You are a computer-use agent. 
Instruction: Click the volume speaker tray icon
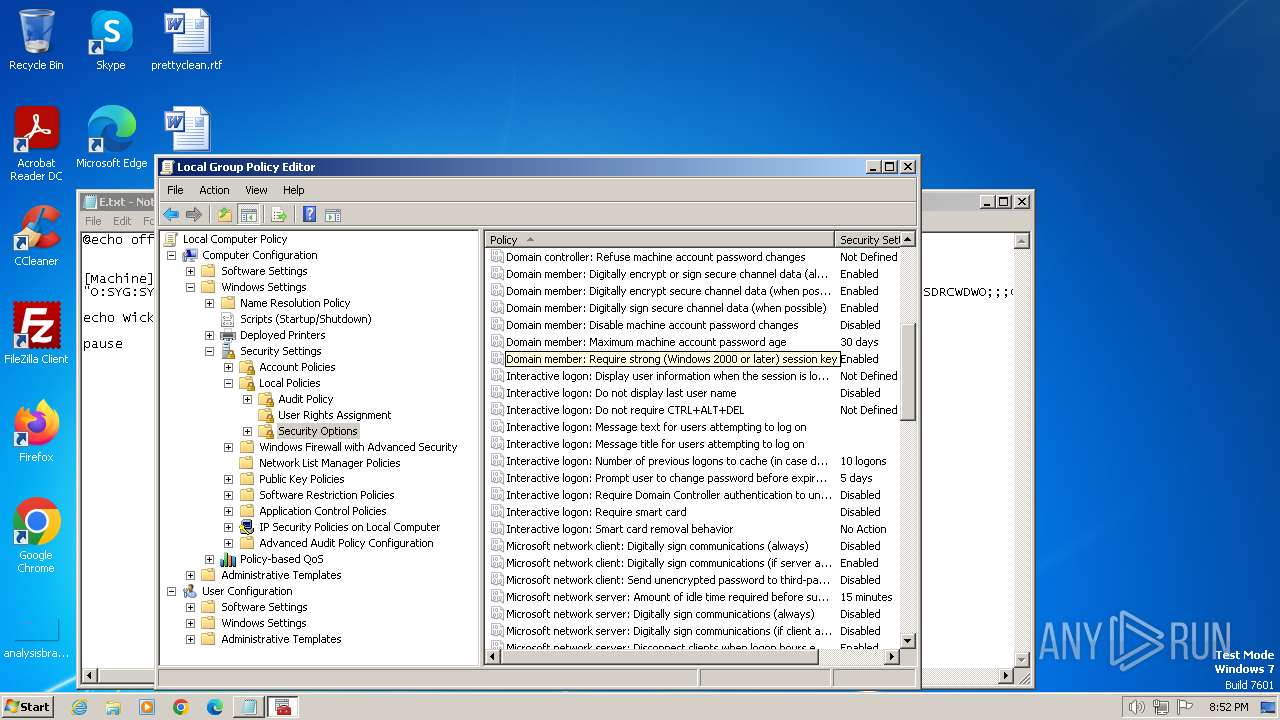1136,707
